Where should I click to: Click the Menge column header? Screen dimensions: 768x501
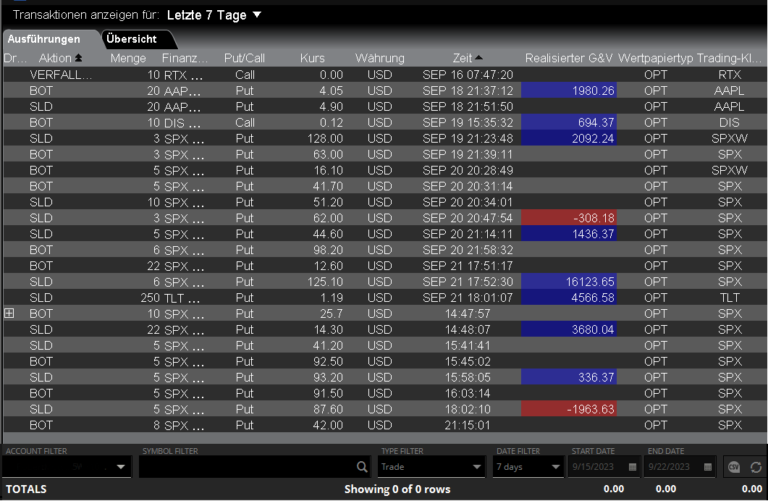click(128, 59)
